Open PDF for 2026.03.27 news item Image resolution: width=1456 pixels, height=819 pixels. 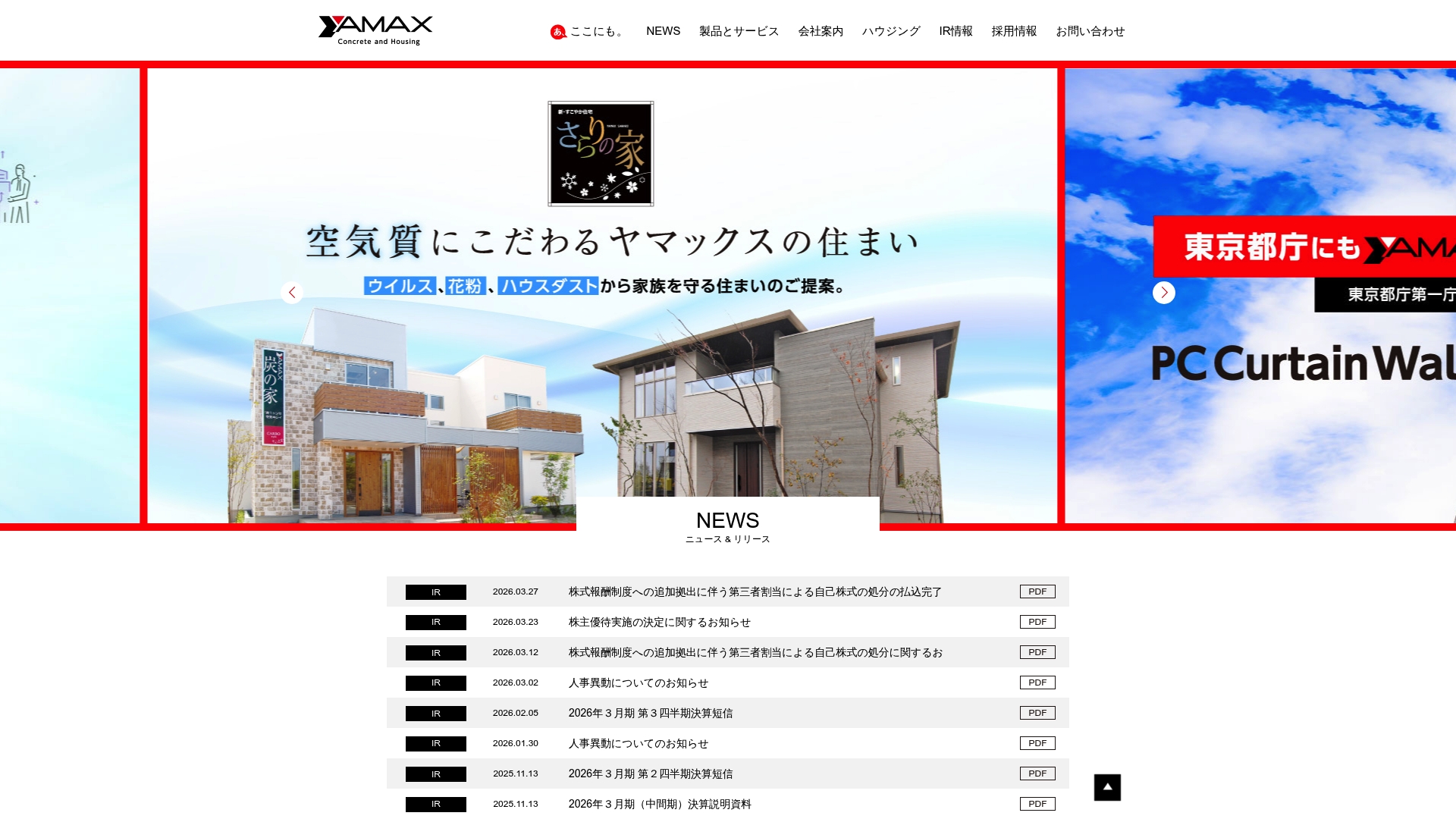(1037, 591)
